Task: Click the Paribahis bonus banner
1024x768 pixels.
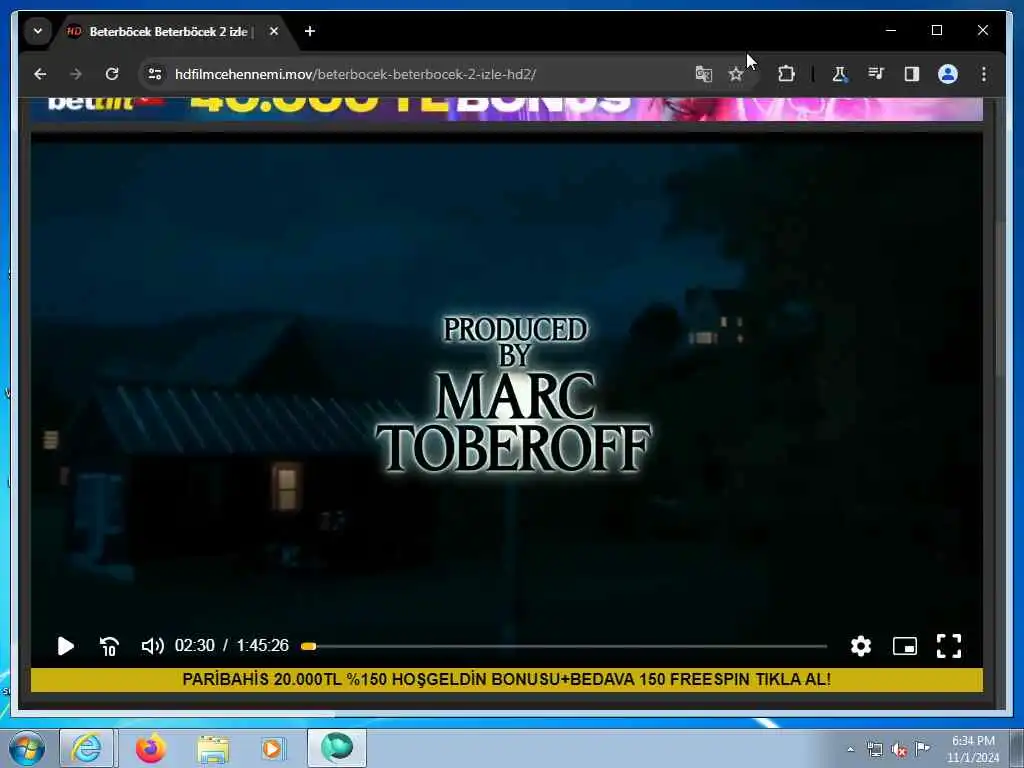Action: click(x=507, y=679)
